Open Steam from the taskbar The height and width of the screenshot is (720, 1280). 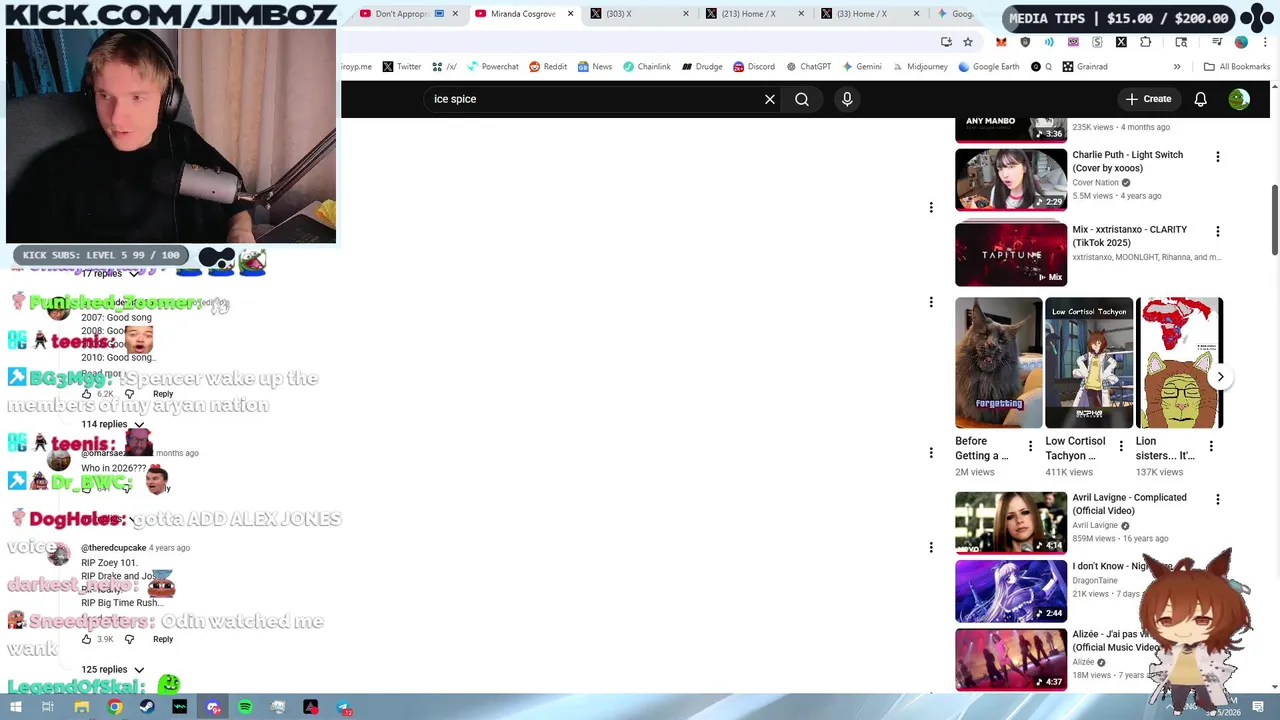click(x=147, y=708)
